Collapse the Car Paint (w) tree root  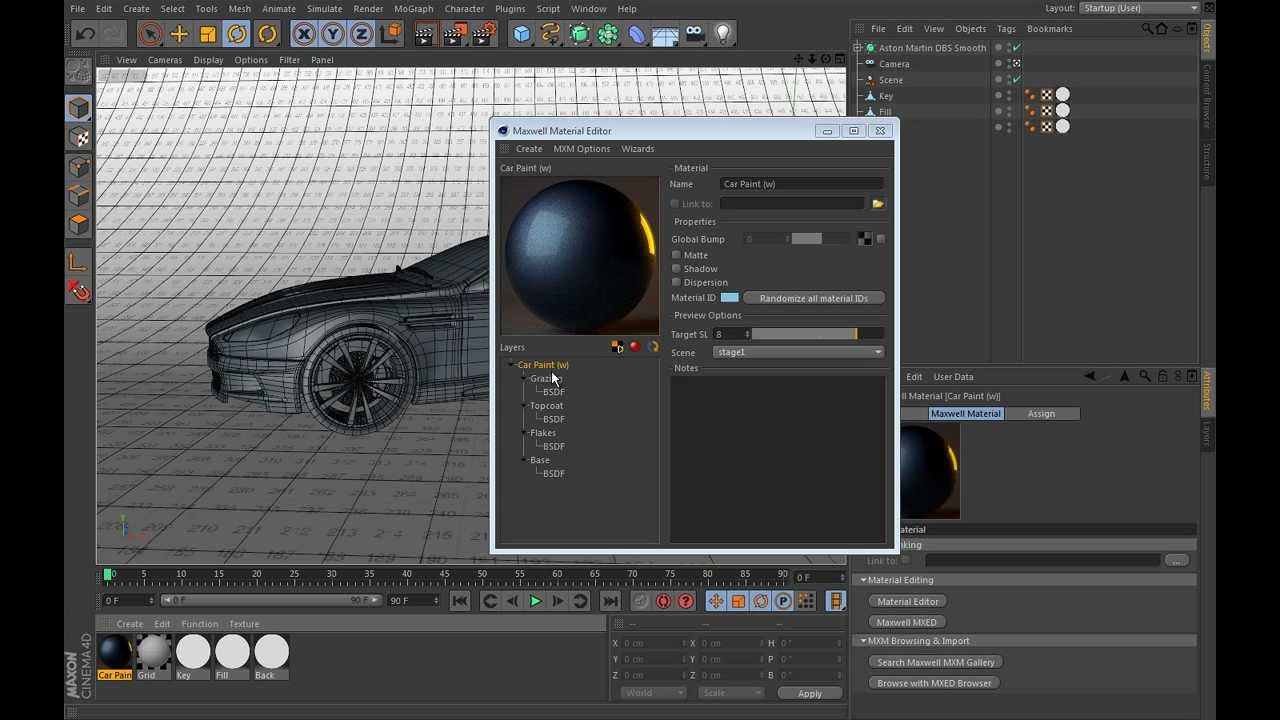tap(511, 365)
